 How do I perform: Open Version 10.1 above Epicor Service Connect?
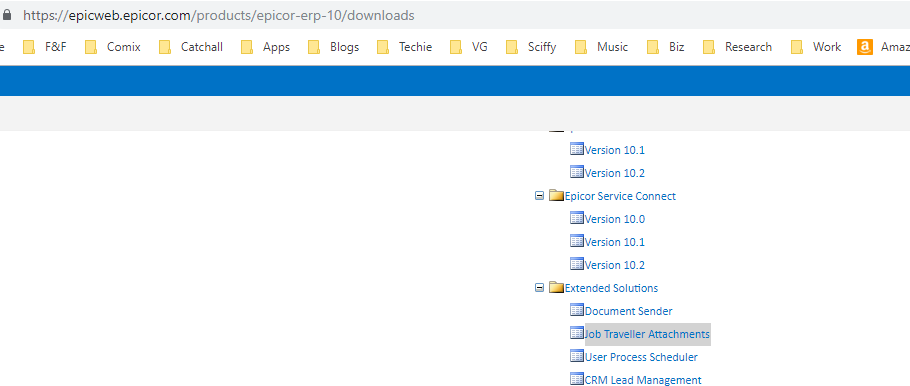[615, 150]
